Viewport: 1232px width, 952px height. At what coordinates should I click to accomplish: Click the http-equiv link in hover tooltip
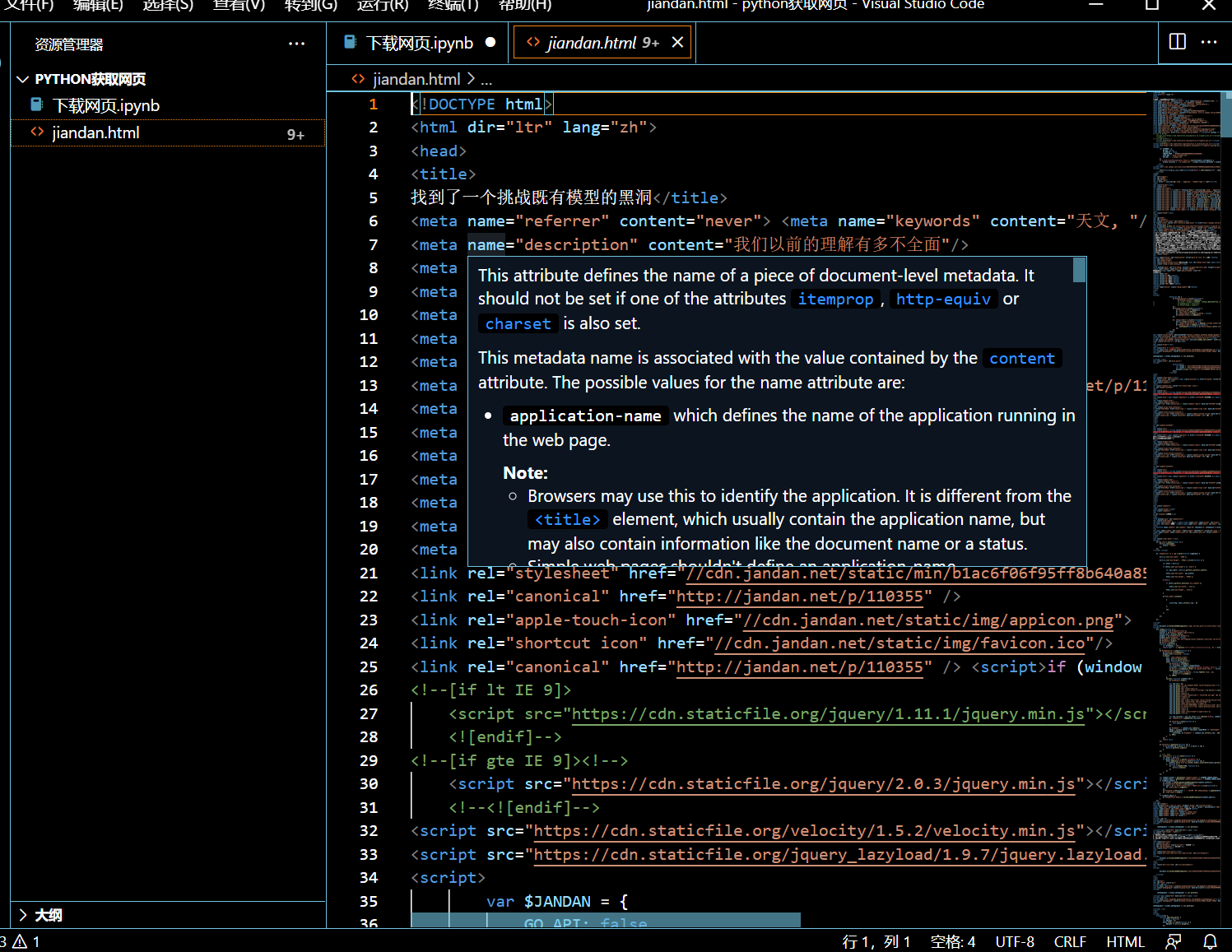click(x=943, y=300)
